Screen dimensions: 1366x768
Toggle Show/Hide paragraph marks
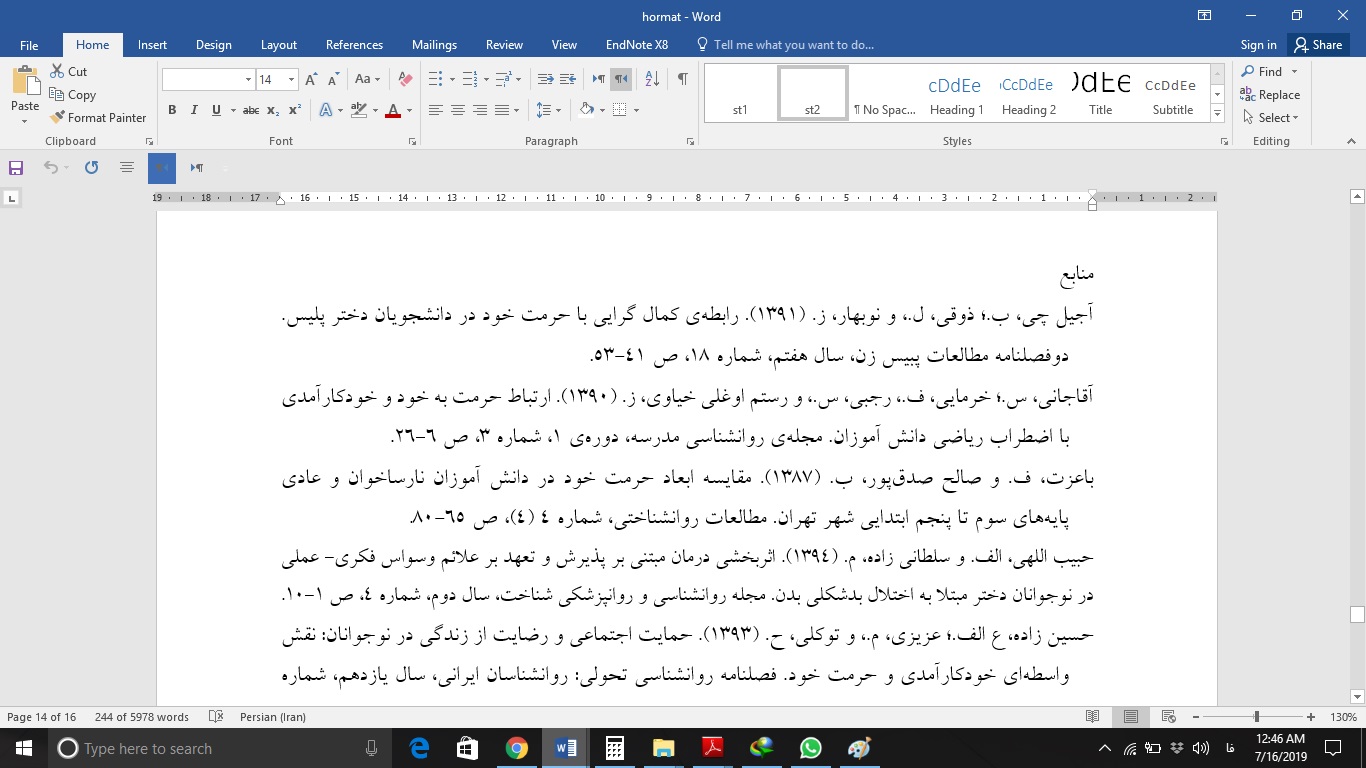683,78
